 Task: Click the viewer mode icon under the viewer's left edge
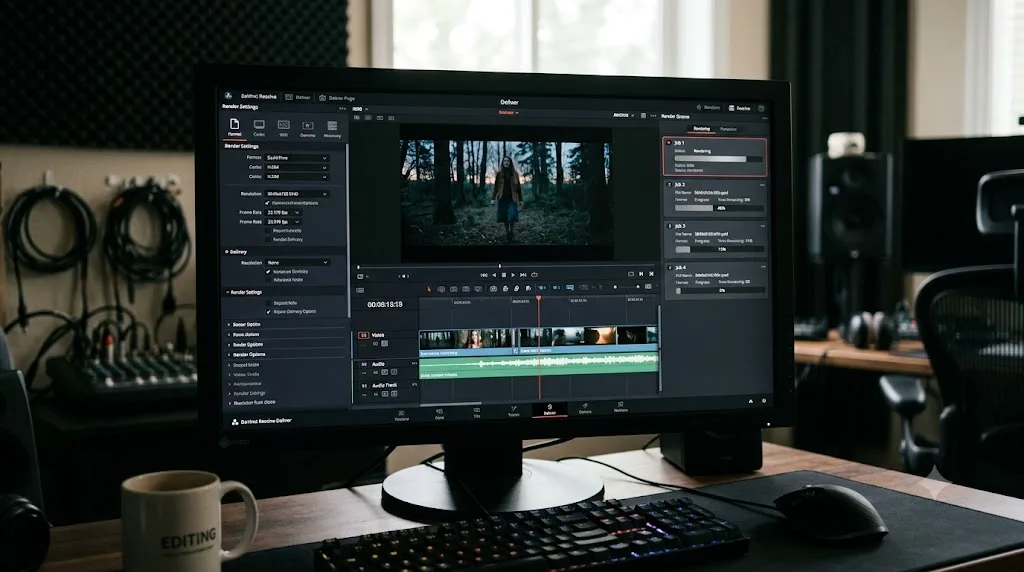(x=360, y=277)
